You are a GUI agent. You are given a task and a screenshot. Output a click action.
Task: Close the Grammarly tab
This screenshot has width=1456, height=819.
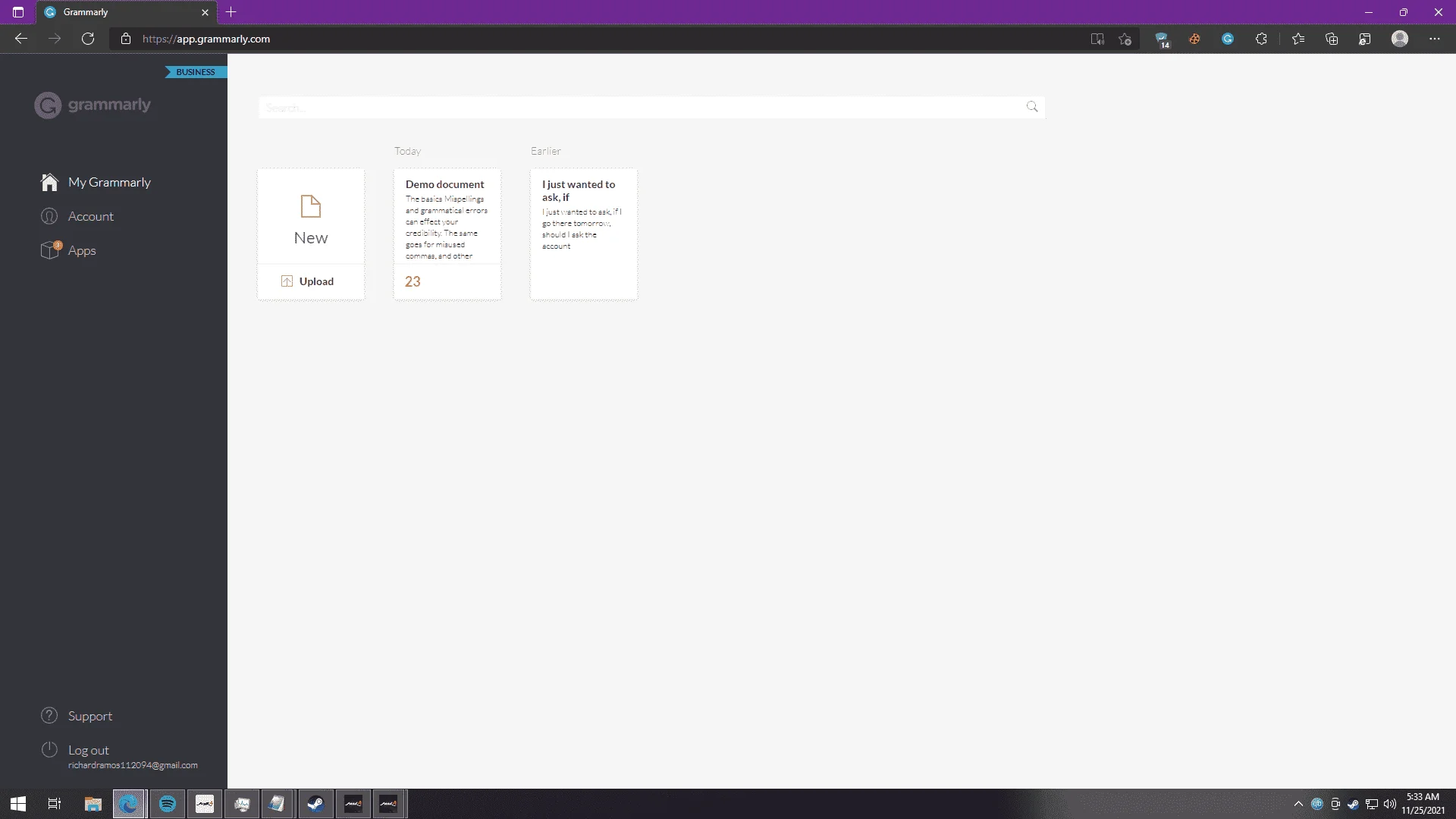205,12
